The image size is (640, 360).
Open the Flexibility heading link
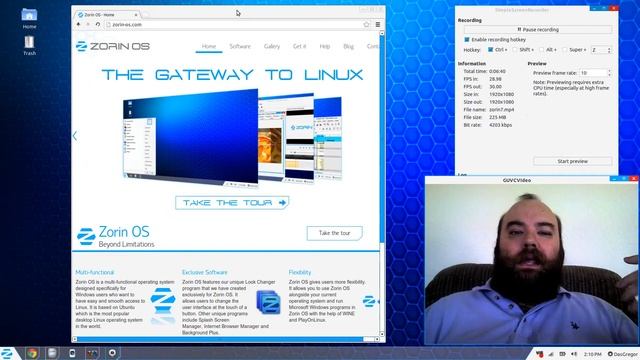[300, 272]
